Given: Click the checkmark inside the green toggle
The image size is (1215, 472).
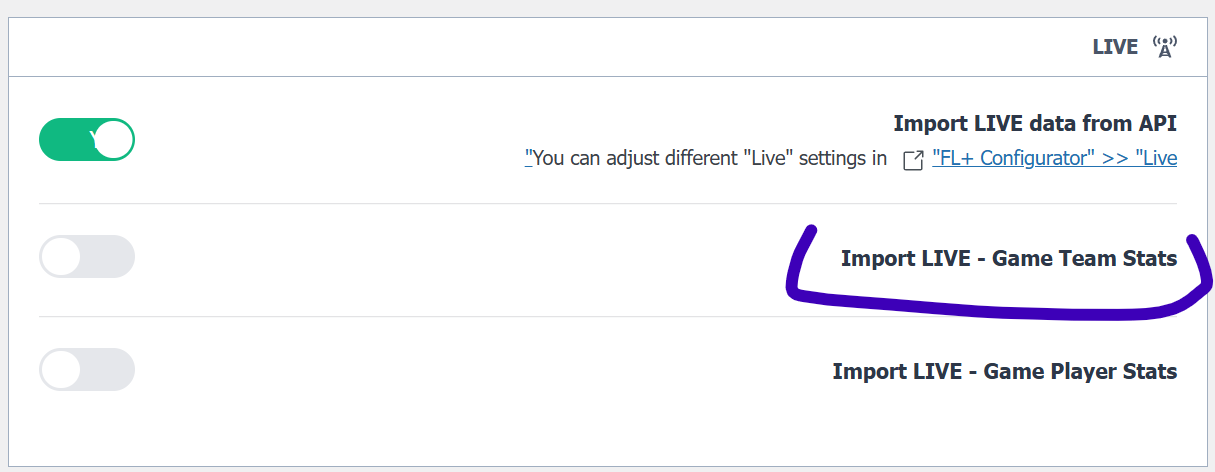Looking at the screenshot, I should point(93,138).
